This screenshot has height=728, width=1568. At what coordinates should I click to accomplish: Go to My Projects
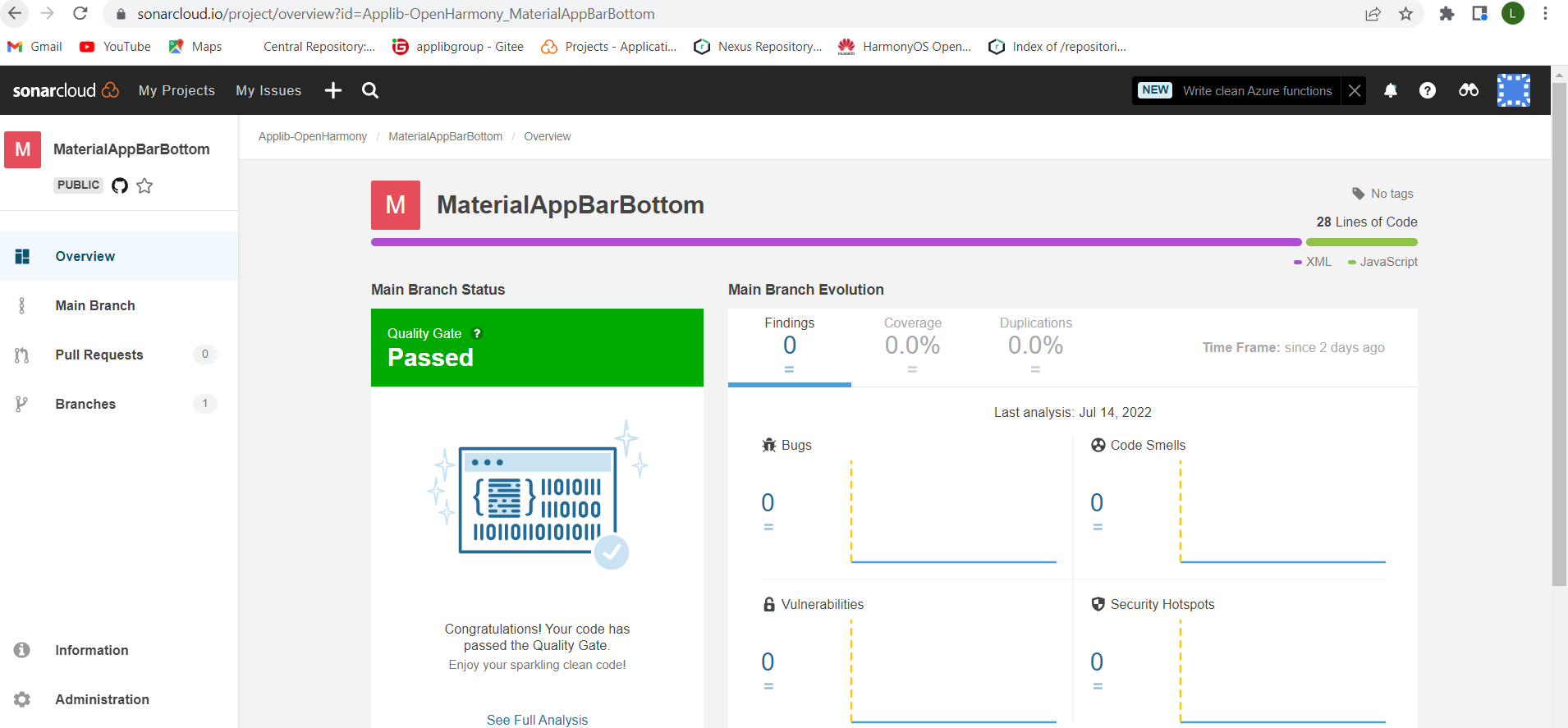click(x=177, y=90)
